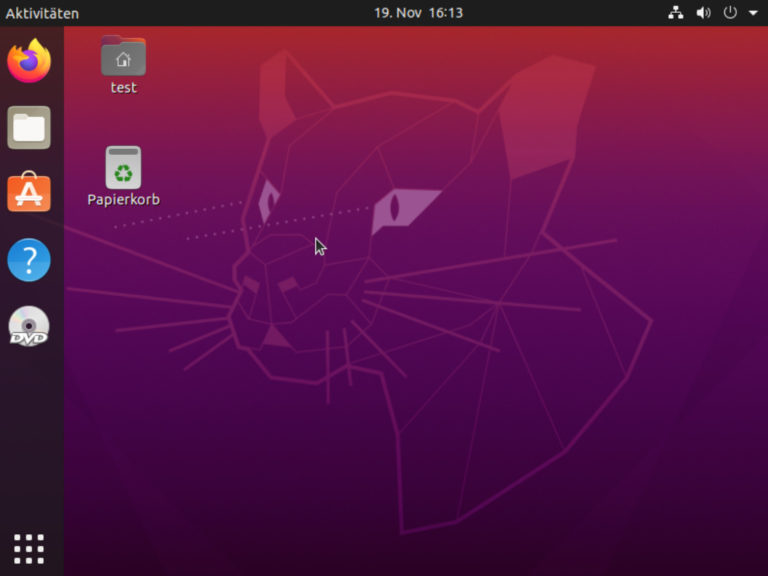
Task: Click the power icon in top bar
Action: pyautogui.click(x=730, y=13)
